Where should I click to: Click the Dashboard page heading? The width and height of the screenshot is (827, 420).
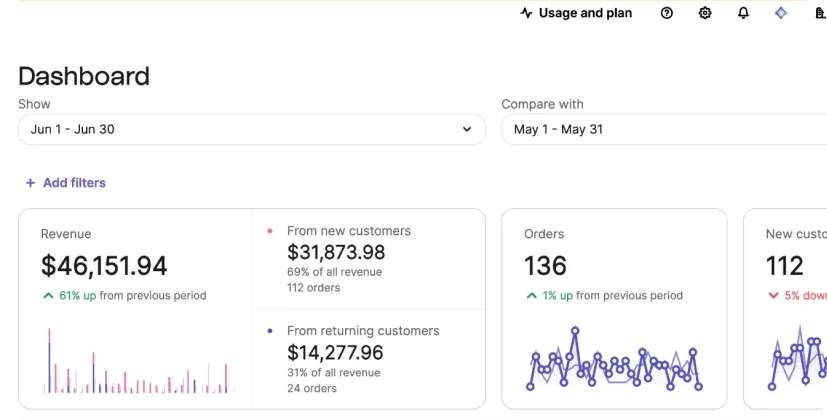point(84,76)
